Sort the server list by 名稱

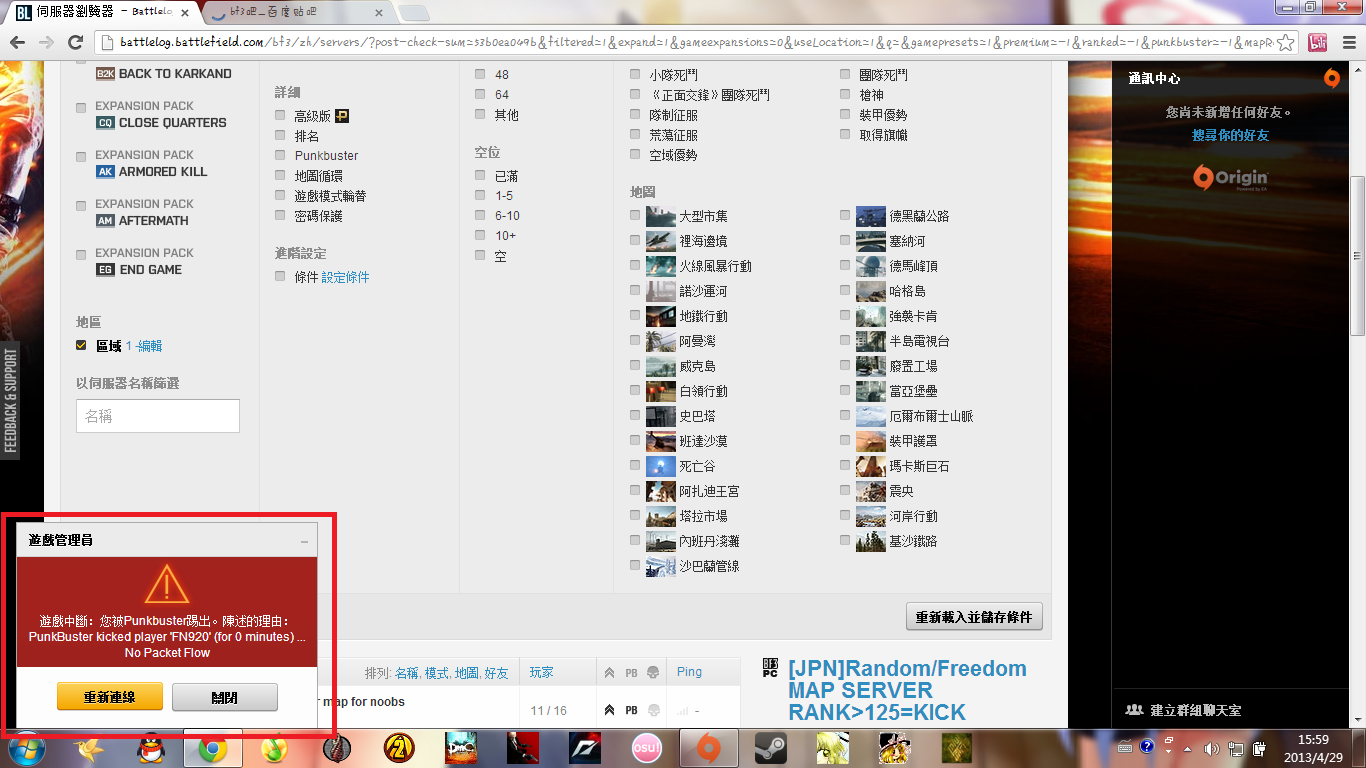click(406, 673)
